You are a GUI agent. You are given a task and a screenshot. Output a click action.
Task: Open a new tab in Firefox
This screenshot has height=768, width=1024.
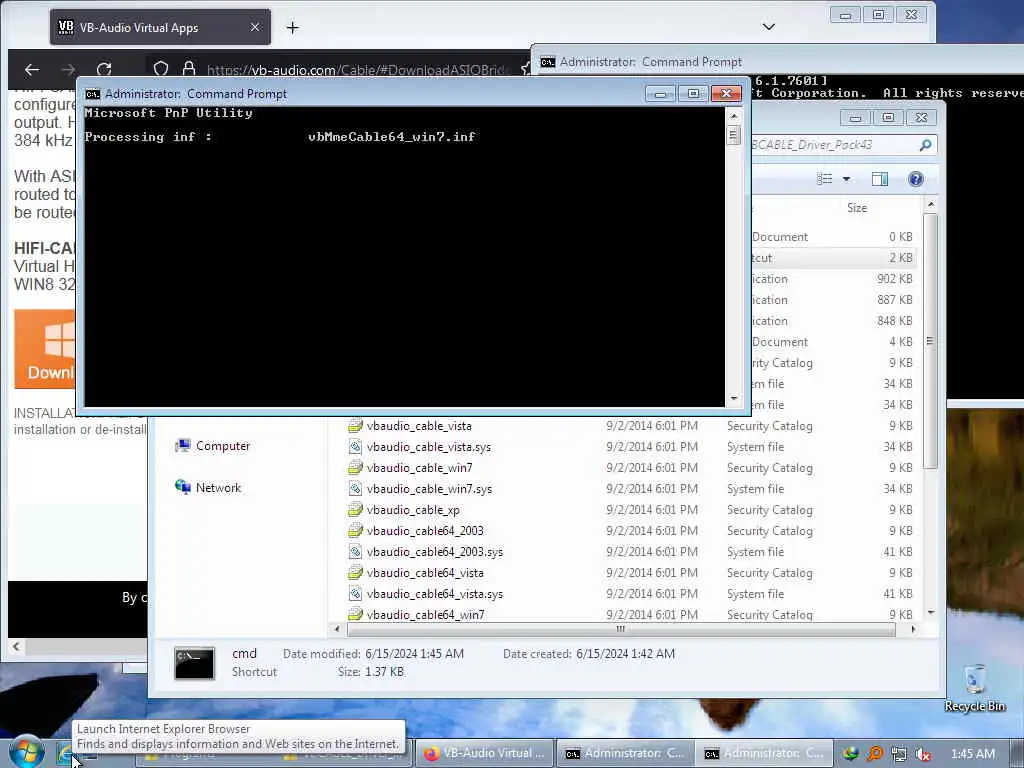293,27
